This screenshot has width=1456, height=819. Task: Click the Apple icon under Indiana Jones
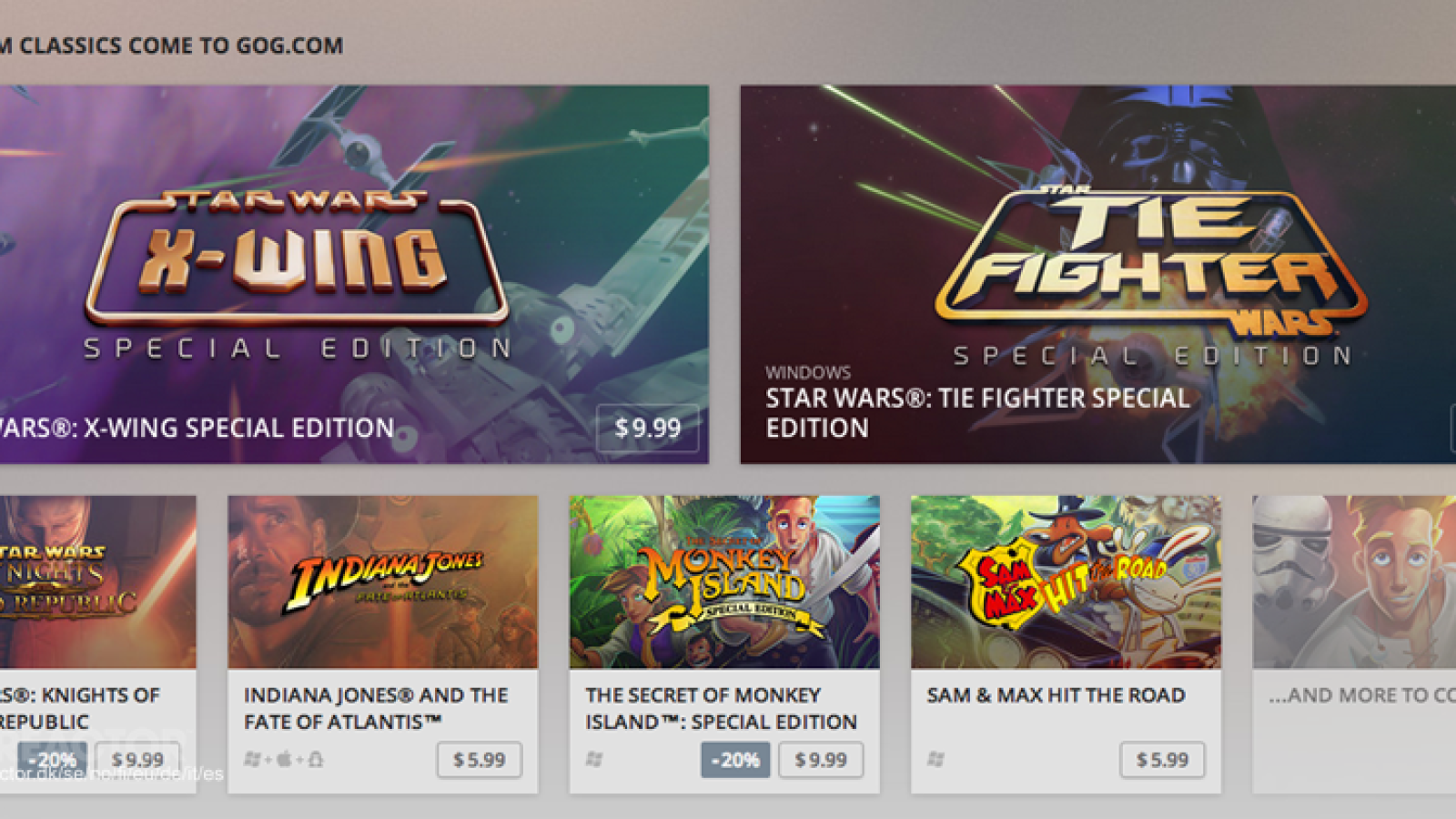tap(284, 759)
